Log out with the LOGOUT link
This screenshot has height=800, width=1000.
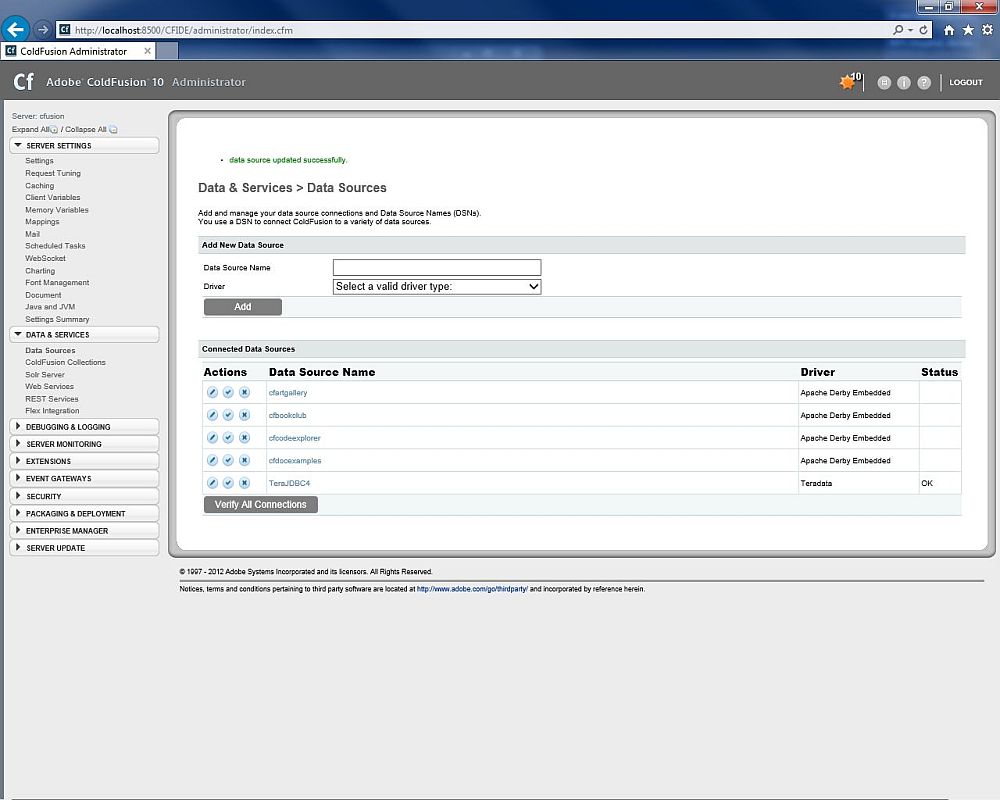pos(966,82)
